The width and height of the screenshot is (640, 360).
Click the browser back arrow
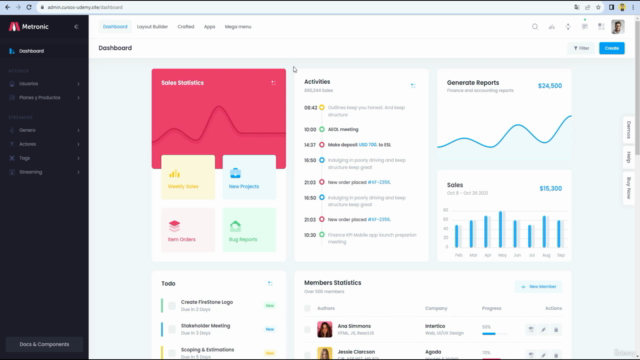point(7,7)
